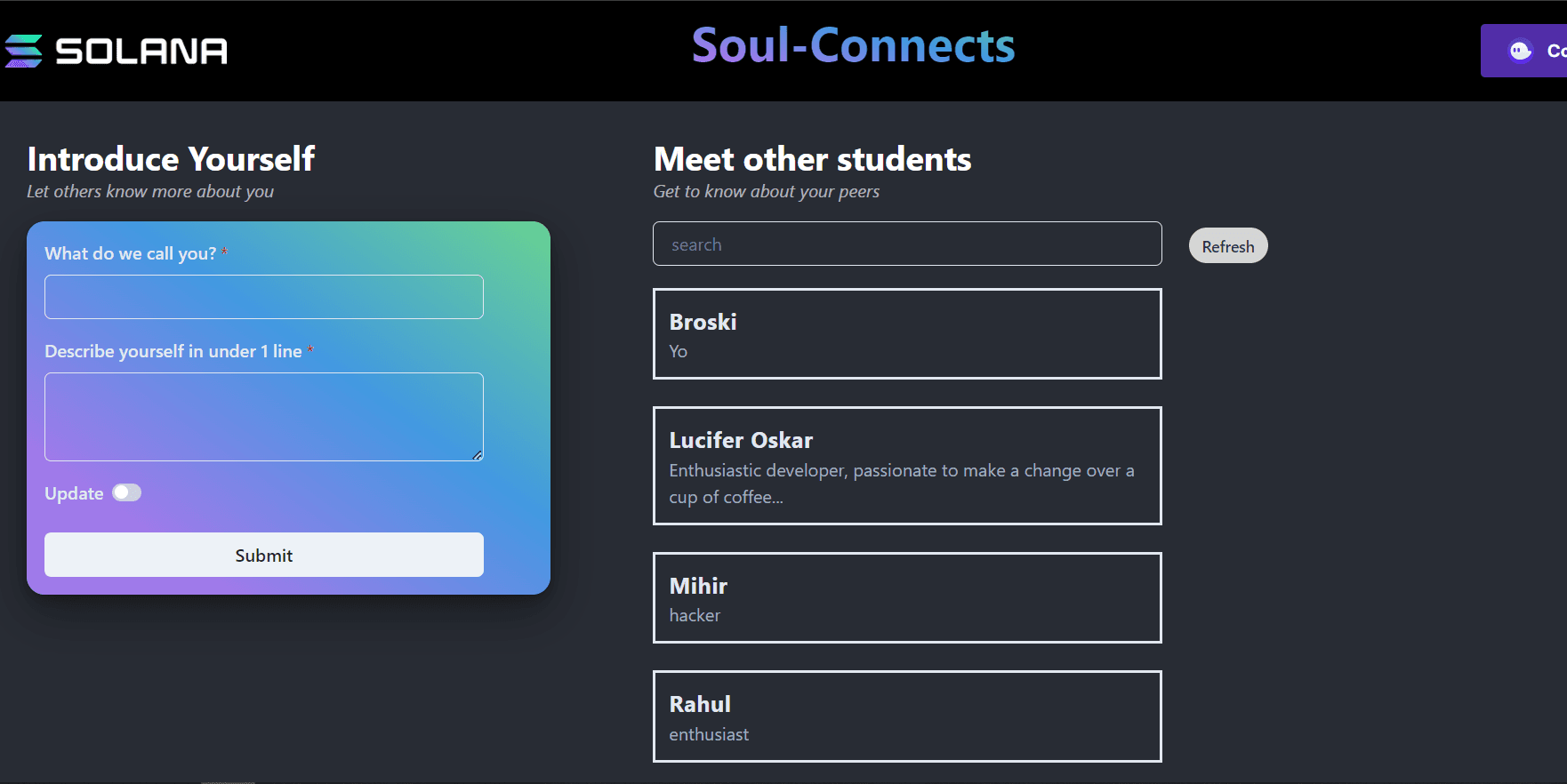Toggle the Update switch
1567x784 pixels.
click(126, 492)
